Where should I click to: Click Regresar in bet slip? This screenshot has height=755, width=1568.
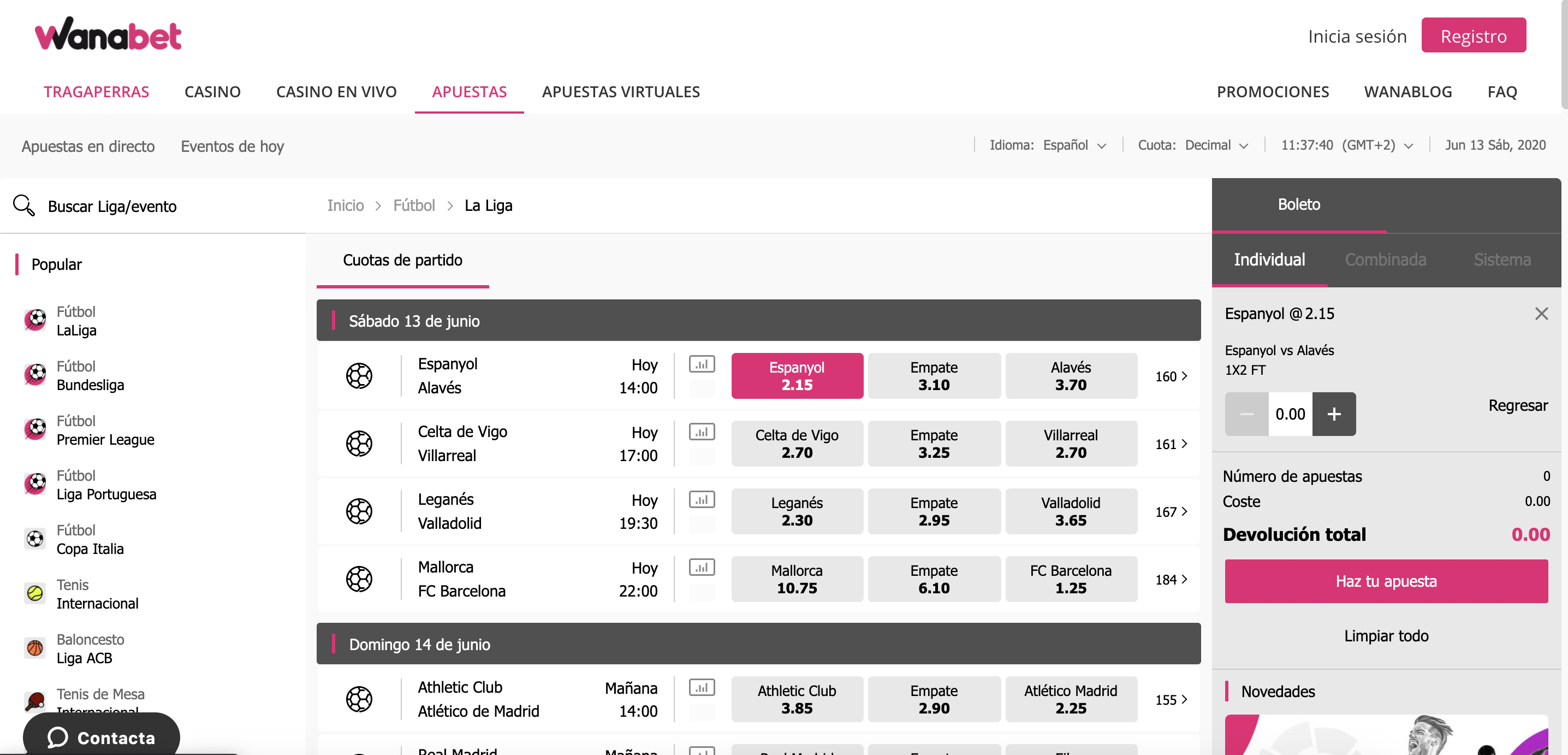pyautogui.click(x=1517, y=405)
